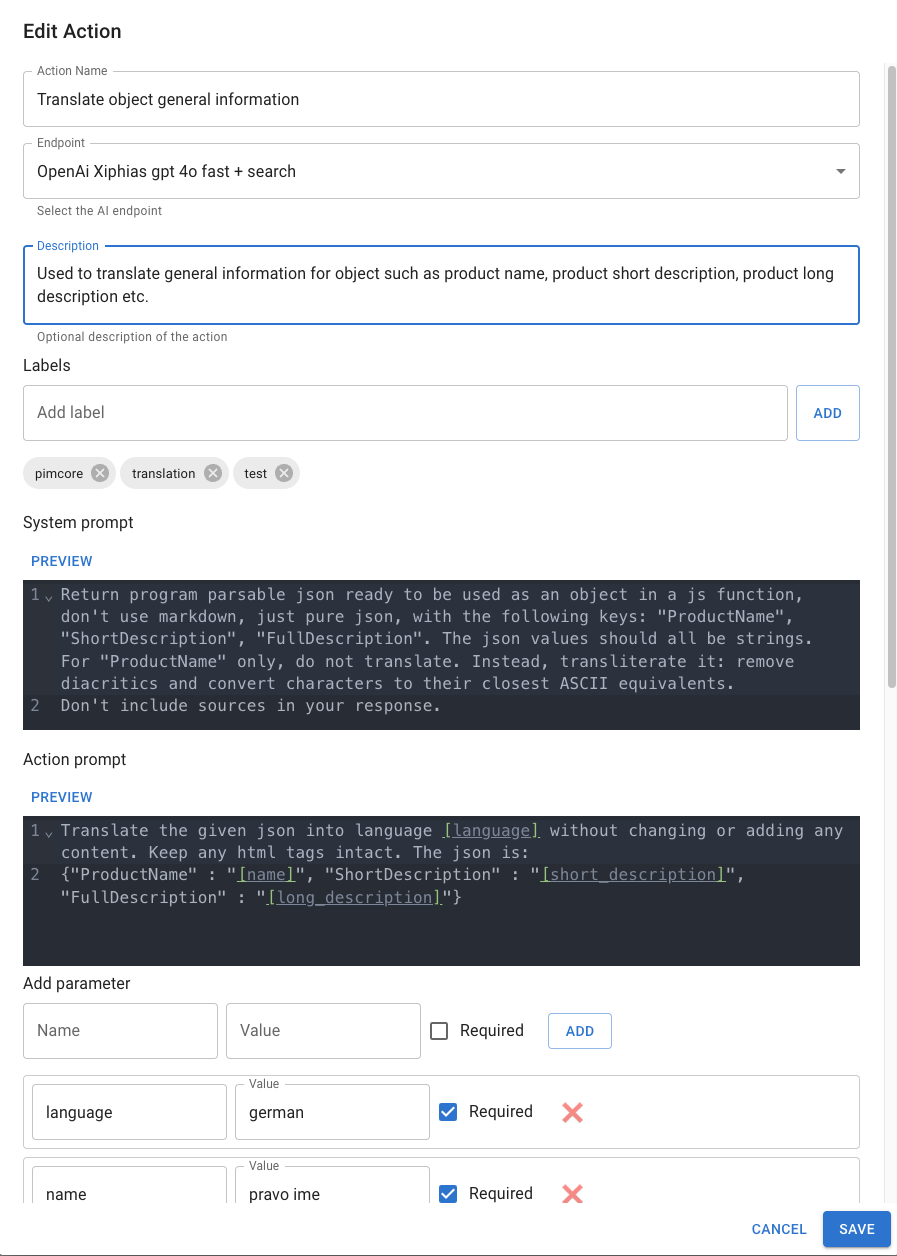Delete the name parameter row
Screen dimensions: 897x1256
pyautogui.click(x=572, y=1194)
